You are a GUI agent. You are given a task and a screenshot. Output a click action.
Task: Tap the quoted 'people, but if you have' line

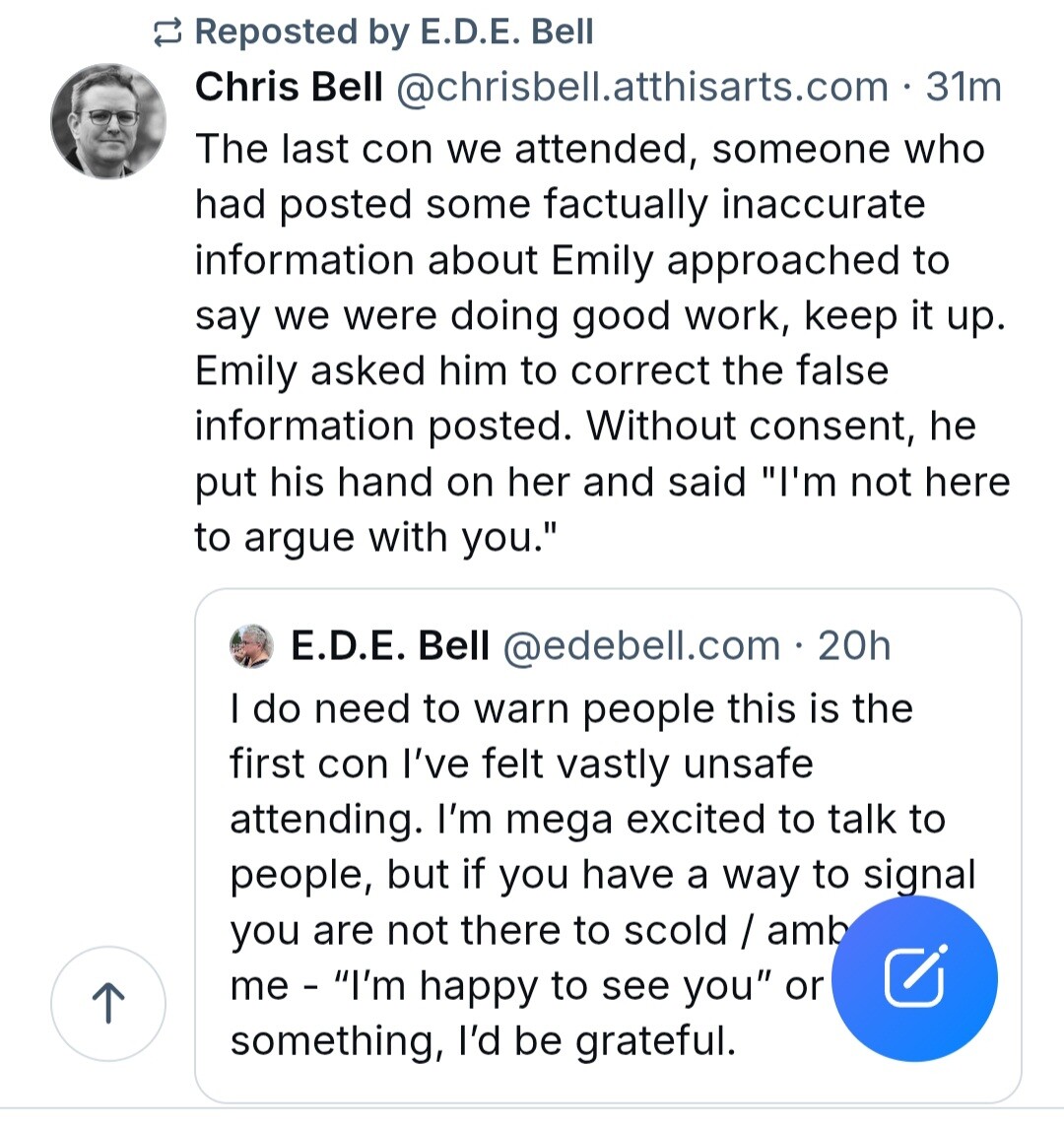[x=603, y=876]
